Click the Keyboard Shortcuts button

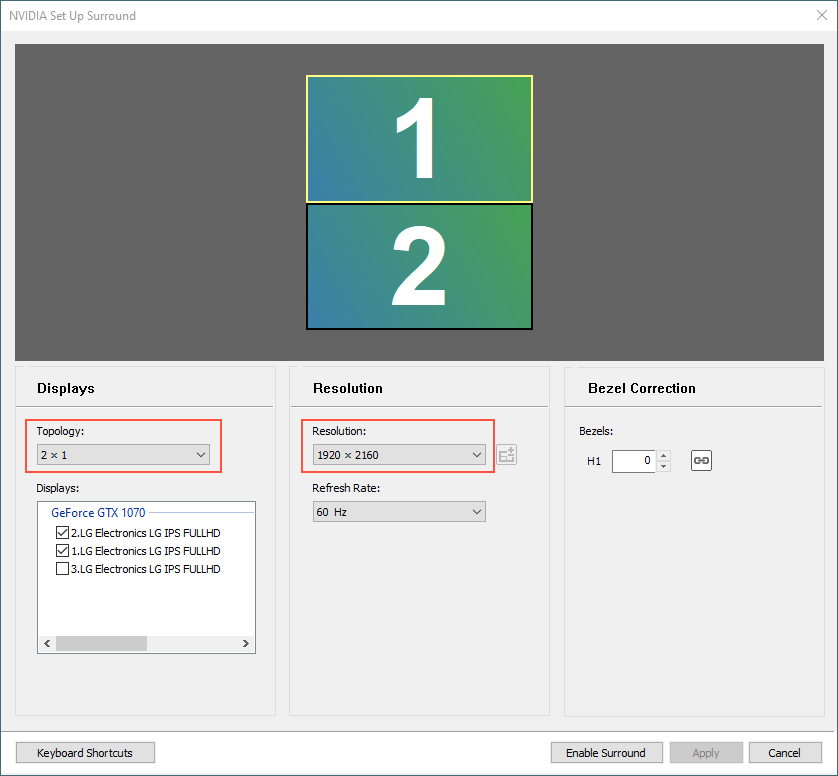86,752
